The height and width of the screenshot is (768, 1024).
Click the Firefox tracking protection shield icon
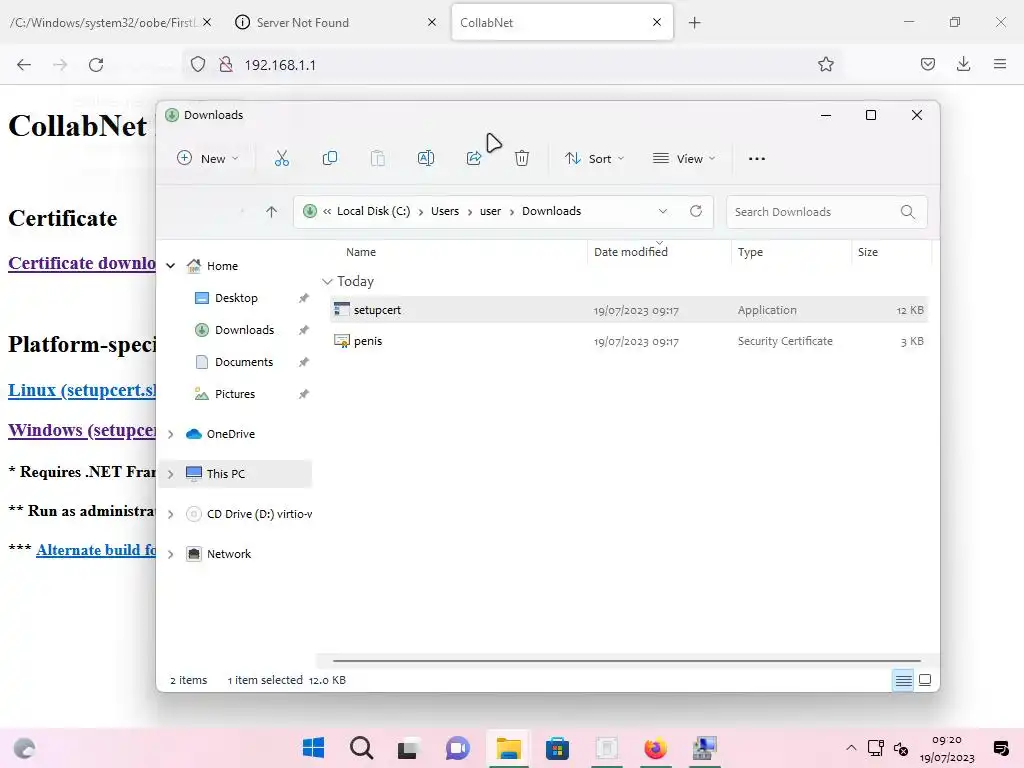pyautogui.click(x=198, y=64)
